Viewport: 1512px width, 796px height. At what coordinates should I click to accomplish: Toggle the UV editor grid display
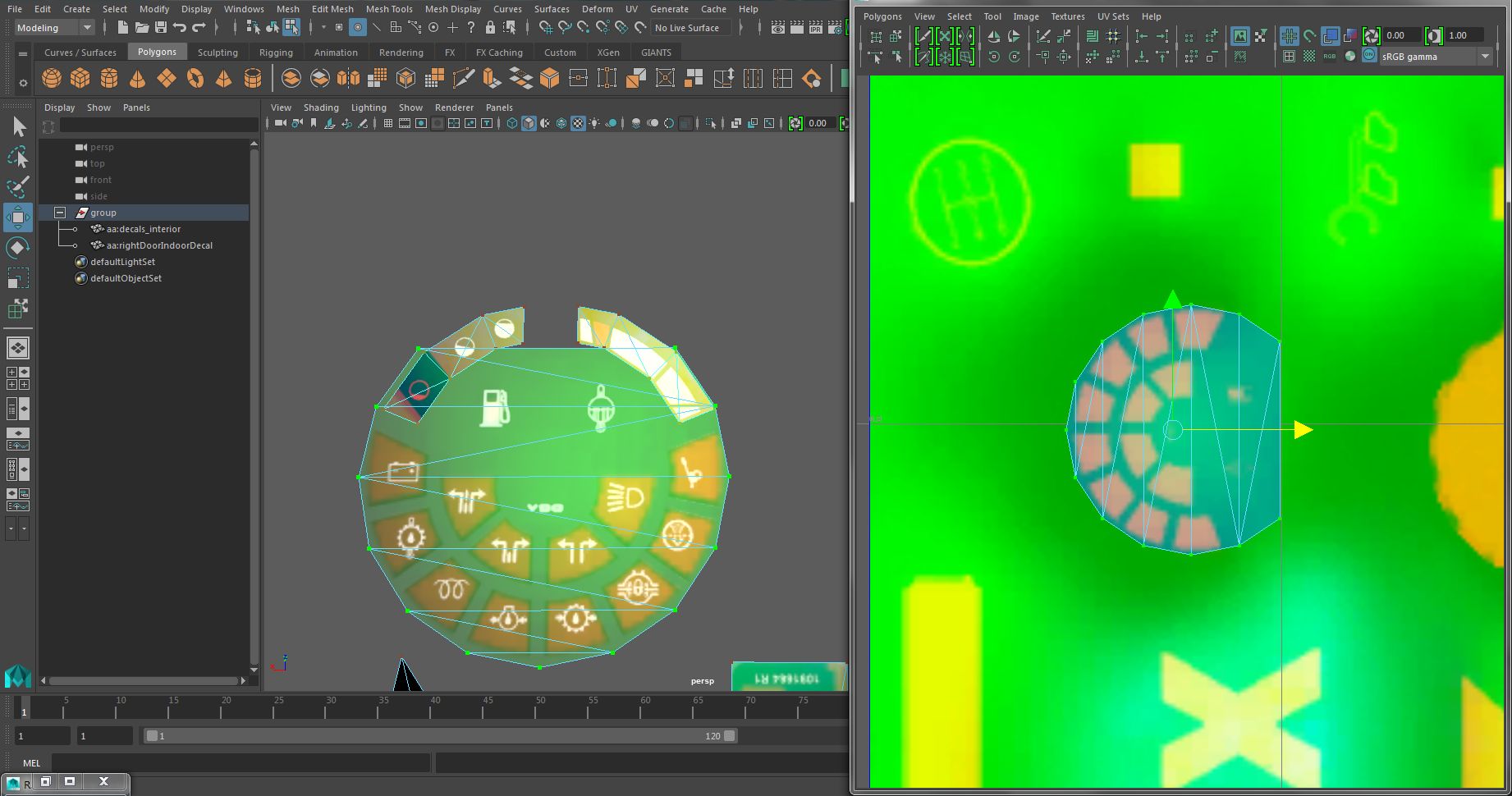(x=1290, y=36)
